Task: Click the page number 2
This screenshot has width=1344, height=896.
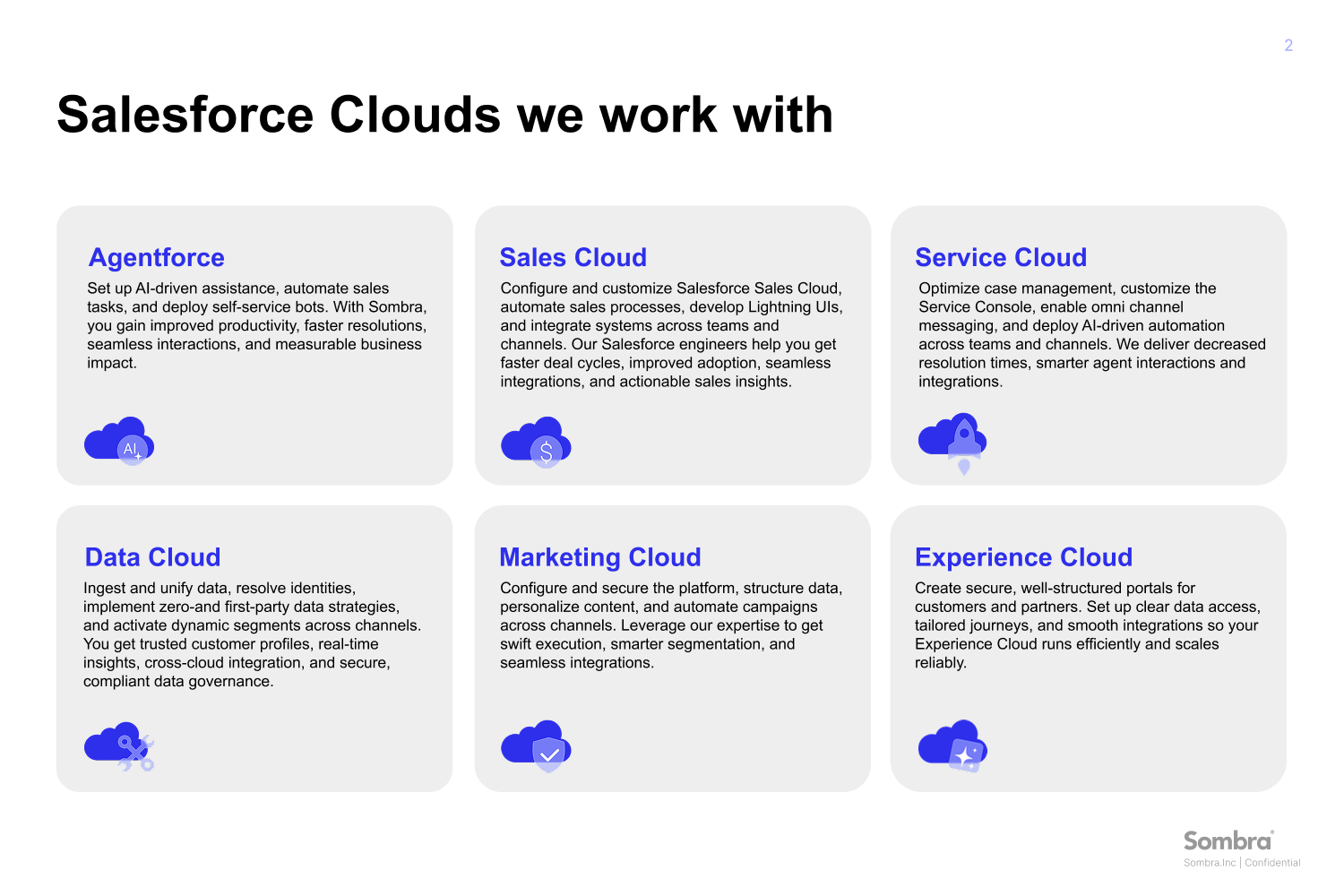Action: coord(1288,46)
